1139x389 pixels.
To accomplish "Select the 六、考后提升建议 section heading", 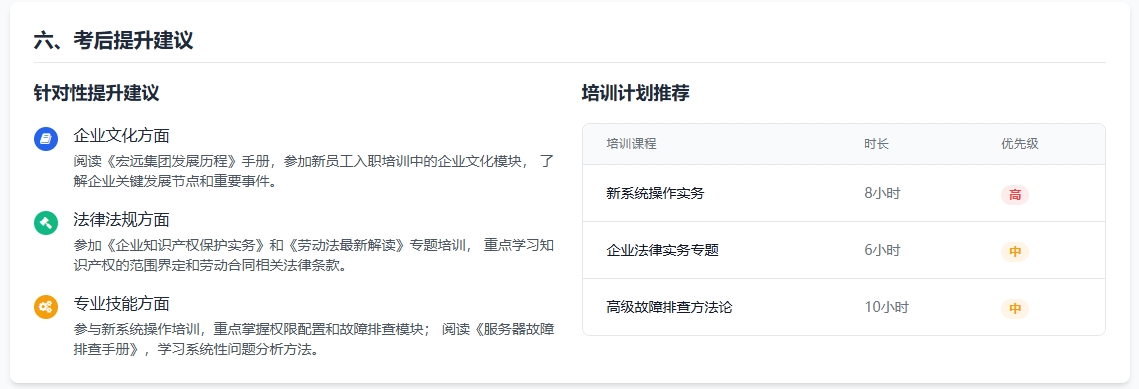I will (x=113, y=40).
